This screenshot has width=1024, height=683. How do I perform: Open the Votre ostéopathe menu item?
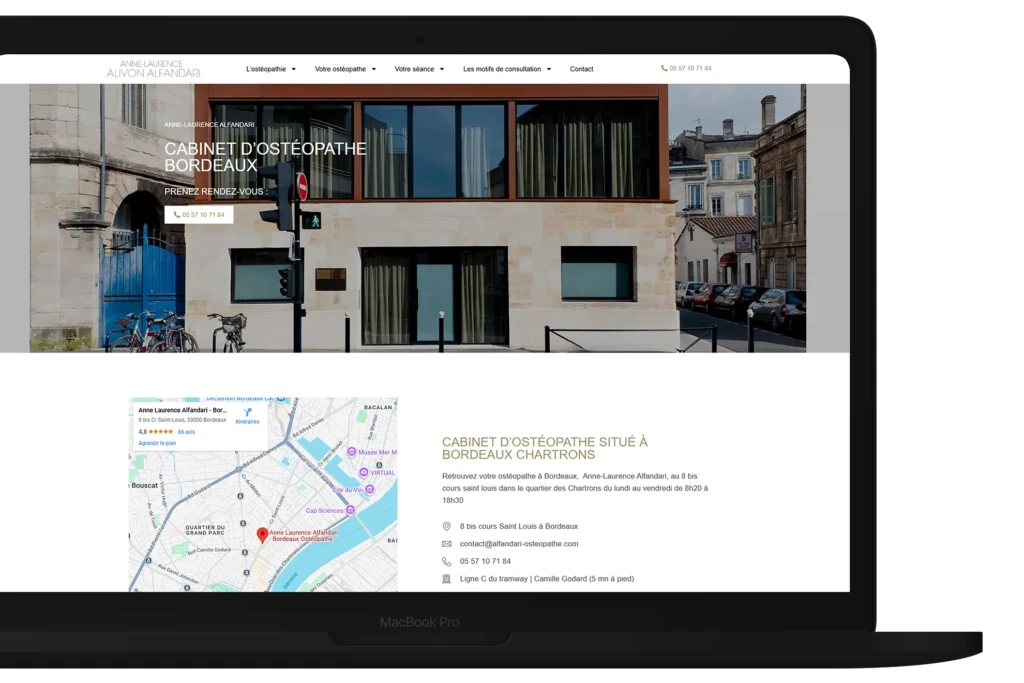[340, 69]
